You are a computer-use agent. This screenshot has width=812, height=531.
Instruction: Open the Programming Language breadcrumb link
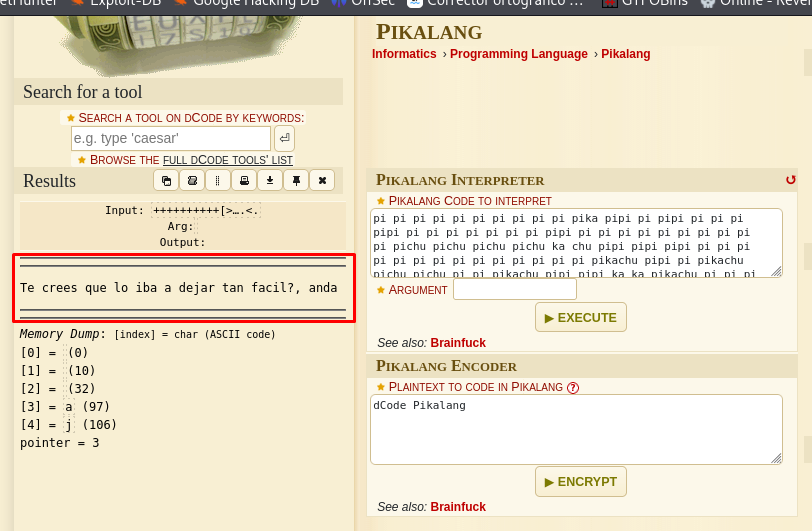(x=519, y=54)
